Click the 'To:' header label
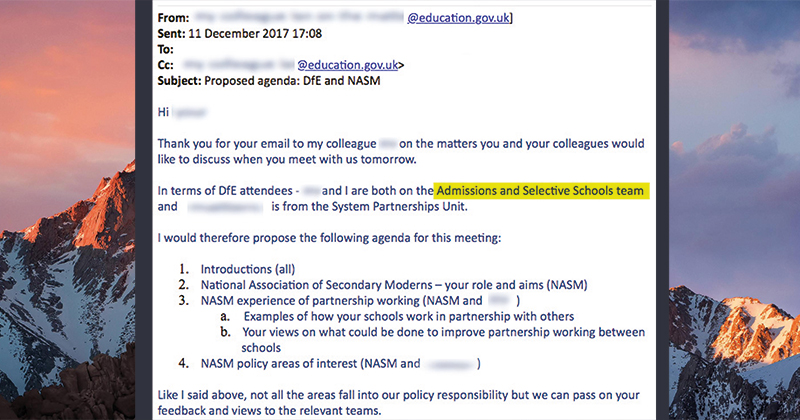 click(165, 50)
